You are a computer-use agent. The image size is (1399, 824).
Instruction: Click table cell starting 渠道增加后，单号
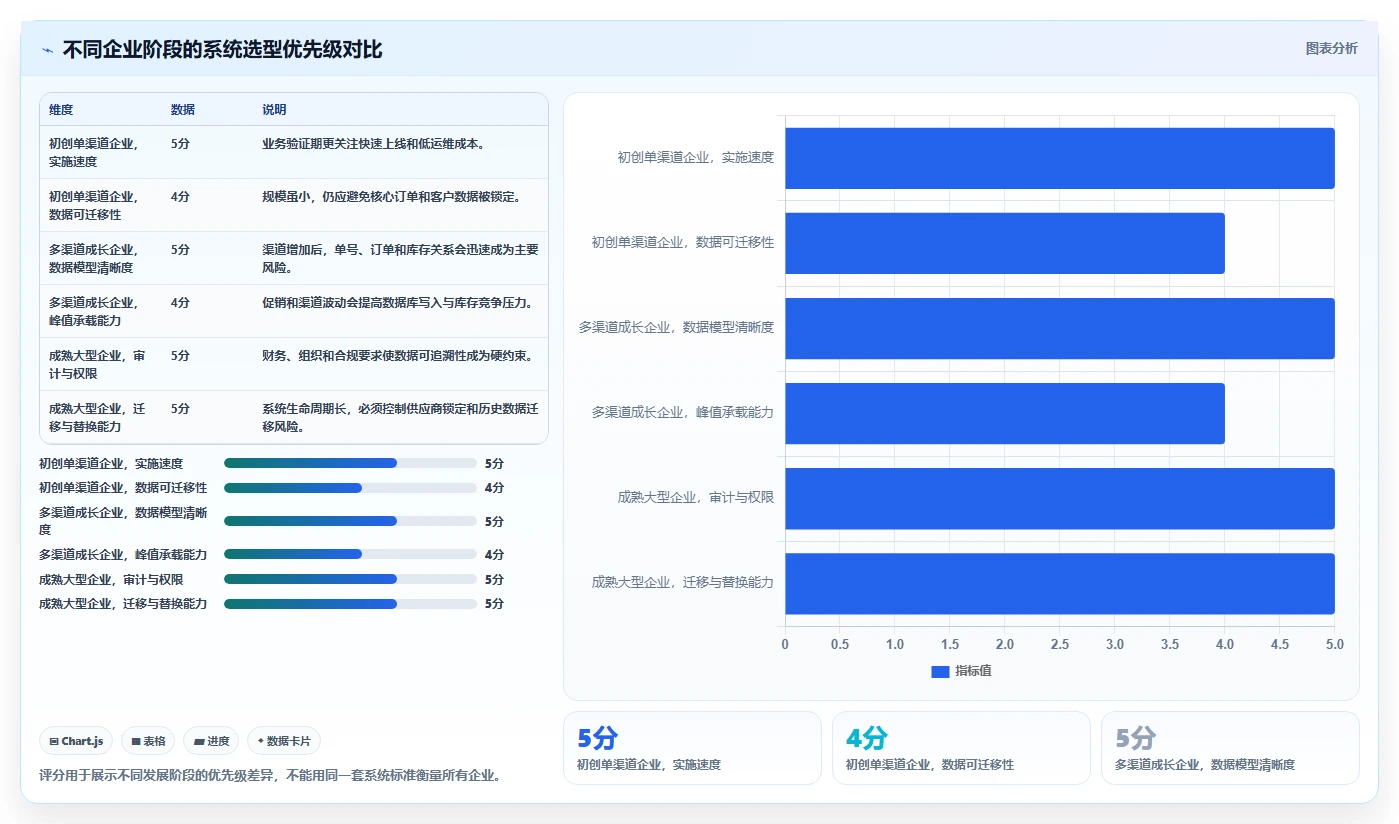coord(400,258)
